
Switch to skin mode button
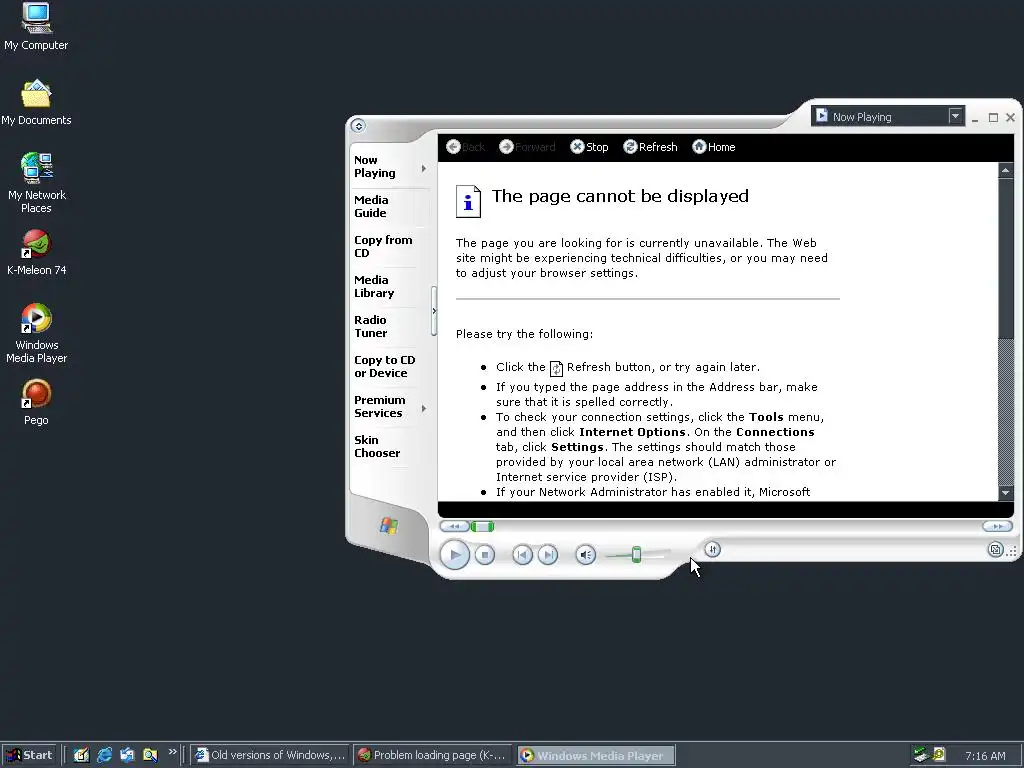(995, 550)
